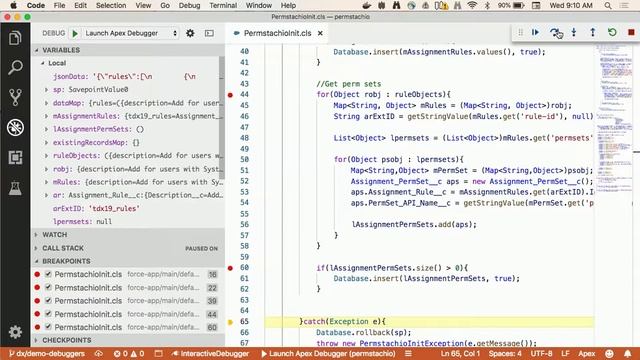640x360 pixels.
Task: Expand the CHECKPOINTS section
Action: pyautogui.click(x=128, y=340)
